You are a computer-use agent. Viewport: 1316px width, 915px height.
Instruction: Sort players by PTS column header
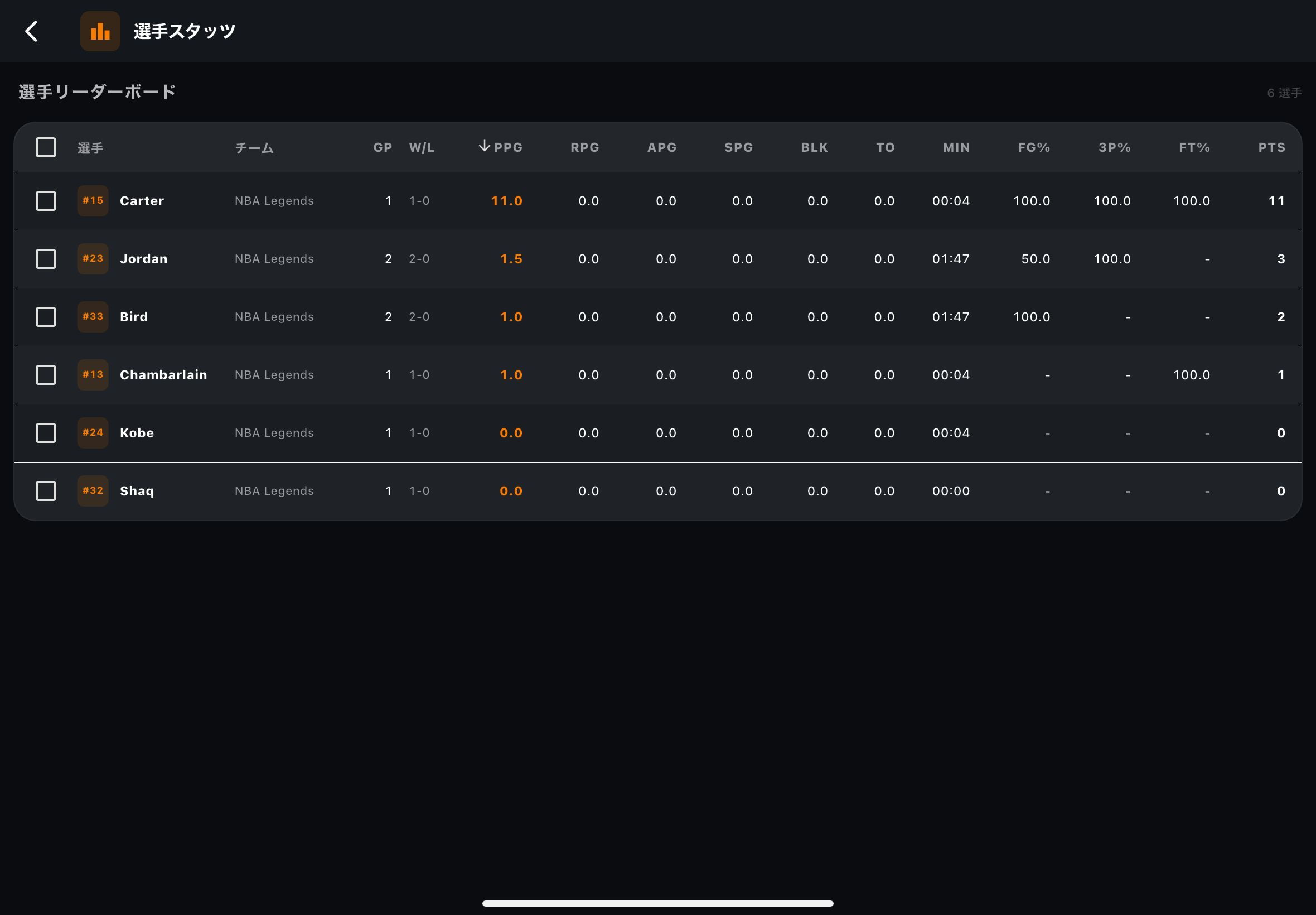point(1271,147)
